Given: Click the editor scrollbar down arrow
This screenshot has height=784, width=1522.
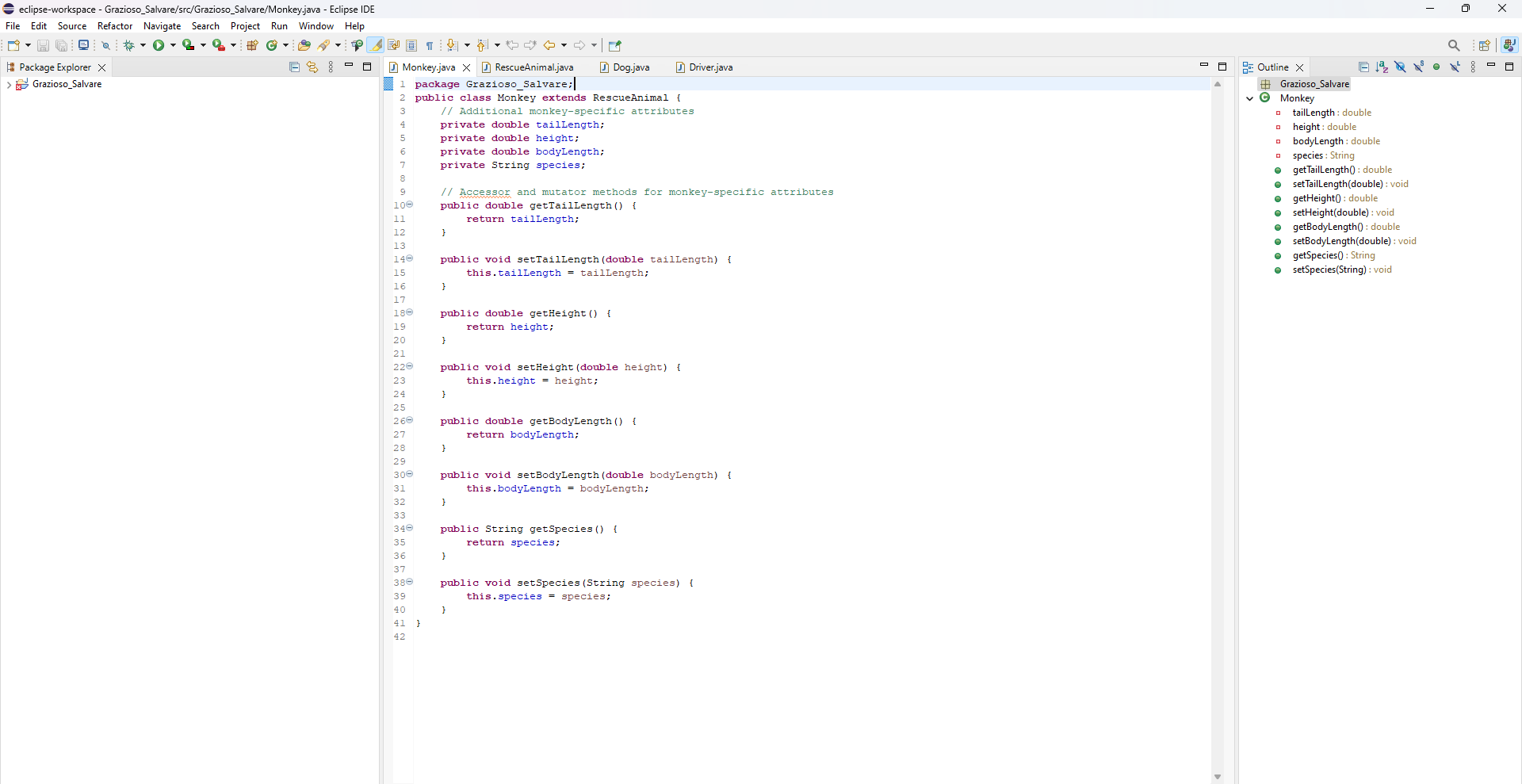Looking at the screenshot, I should [1218, 777].
